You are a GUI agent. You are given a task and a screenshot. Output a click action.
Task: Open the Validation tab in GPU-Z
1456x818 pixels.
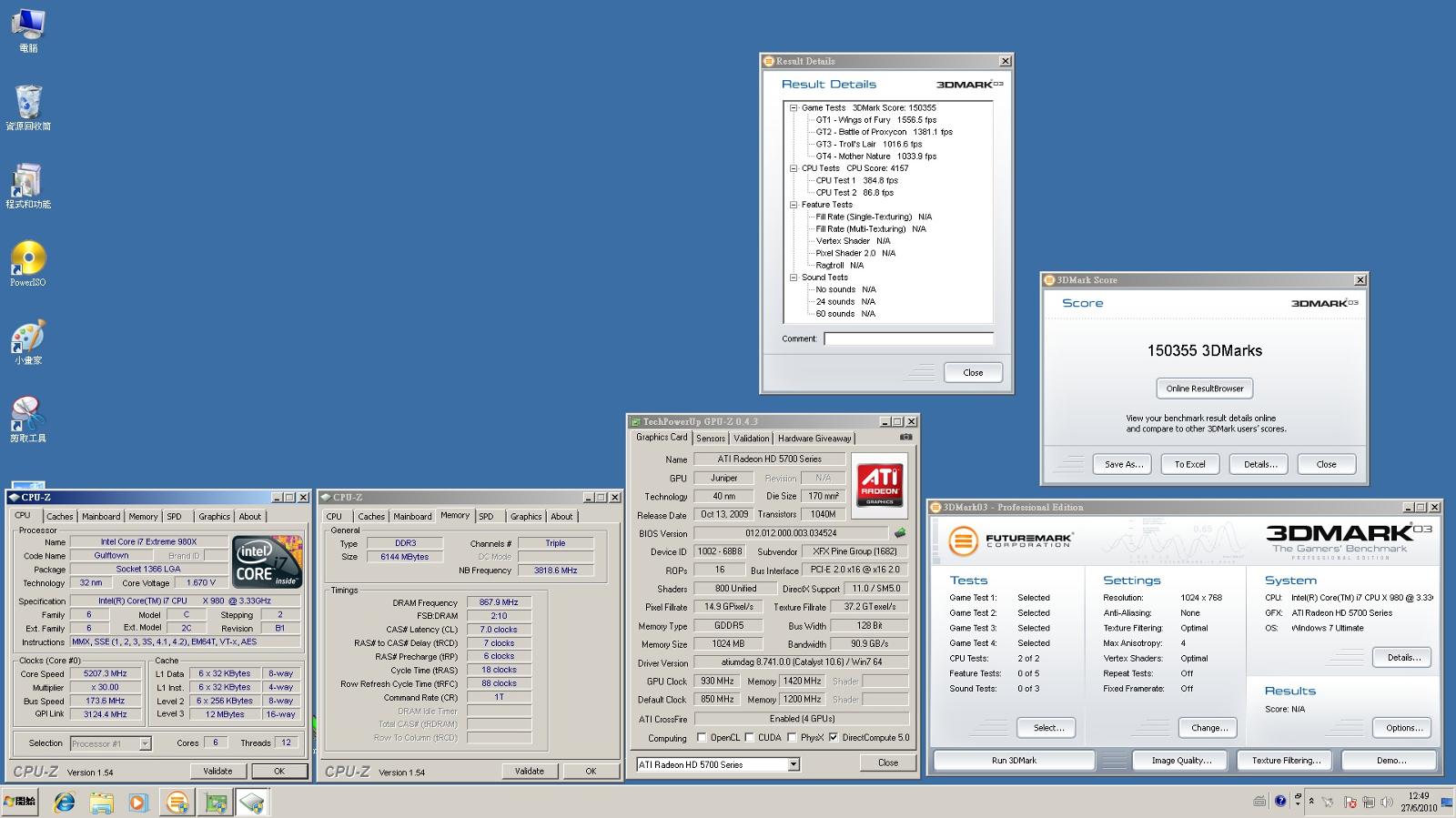[x=751, y=439]
